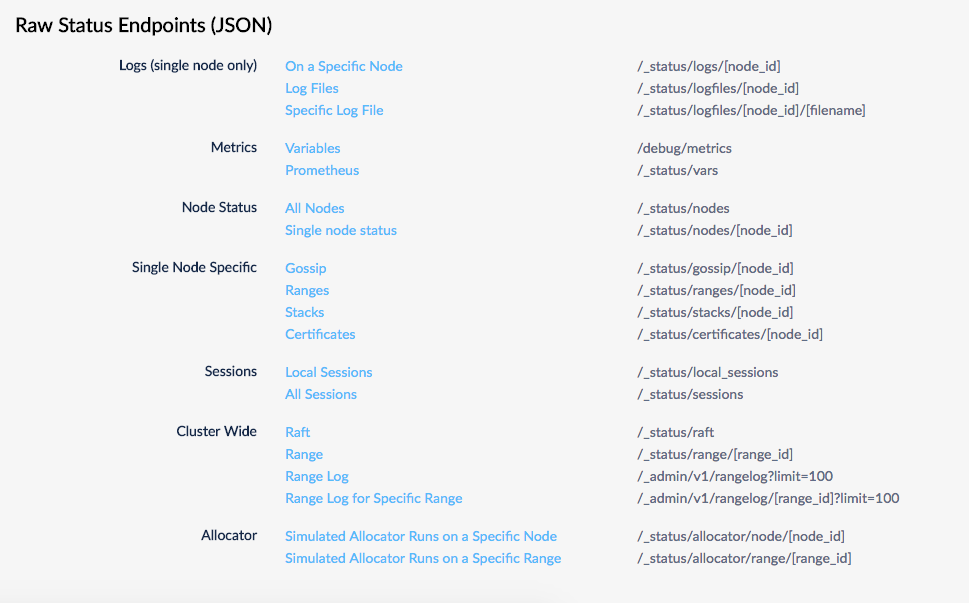The height and width of the screenshot is (603, 969).
Task: Click the 'Raft' cluster-wide link
Action: tap(297, 432)
